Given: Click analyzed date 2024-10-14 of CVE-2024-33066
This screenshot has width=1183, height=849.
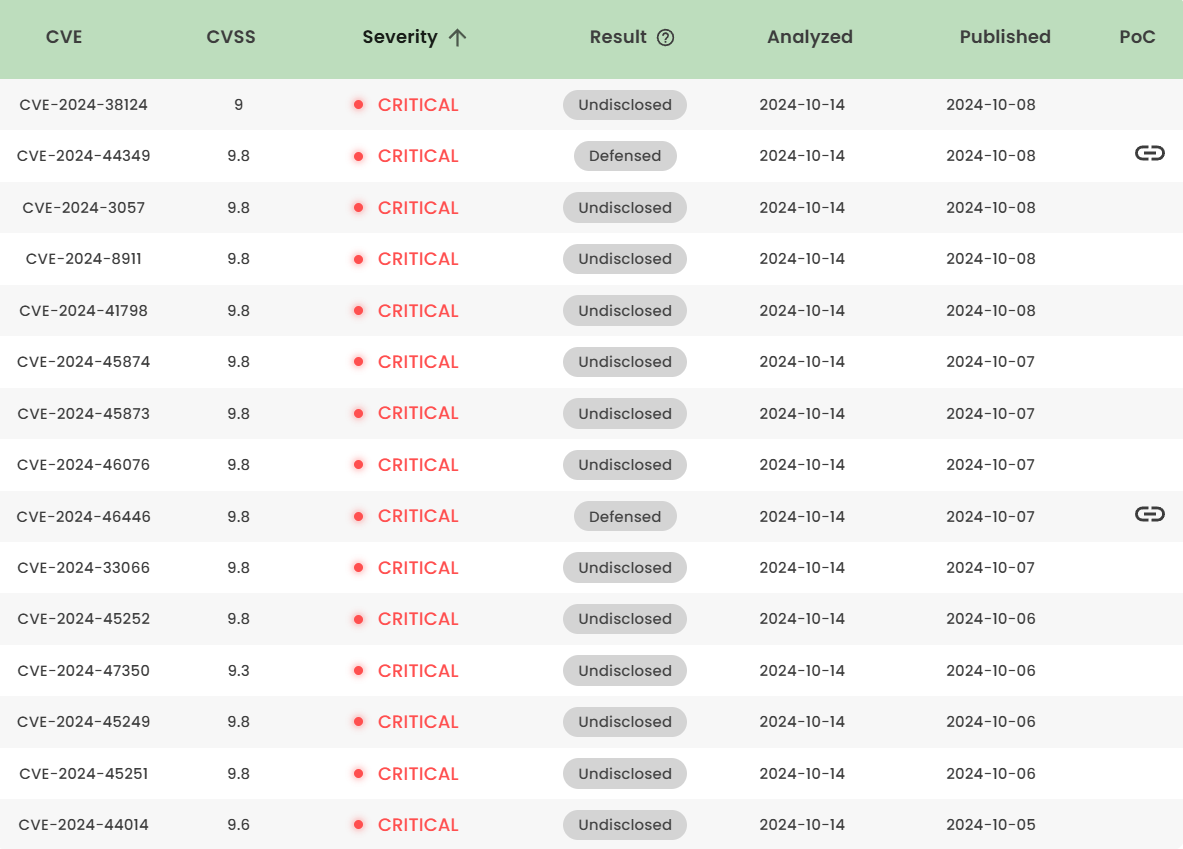Looking at the screenshot, I should [802, 568].
